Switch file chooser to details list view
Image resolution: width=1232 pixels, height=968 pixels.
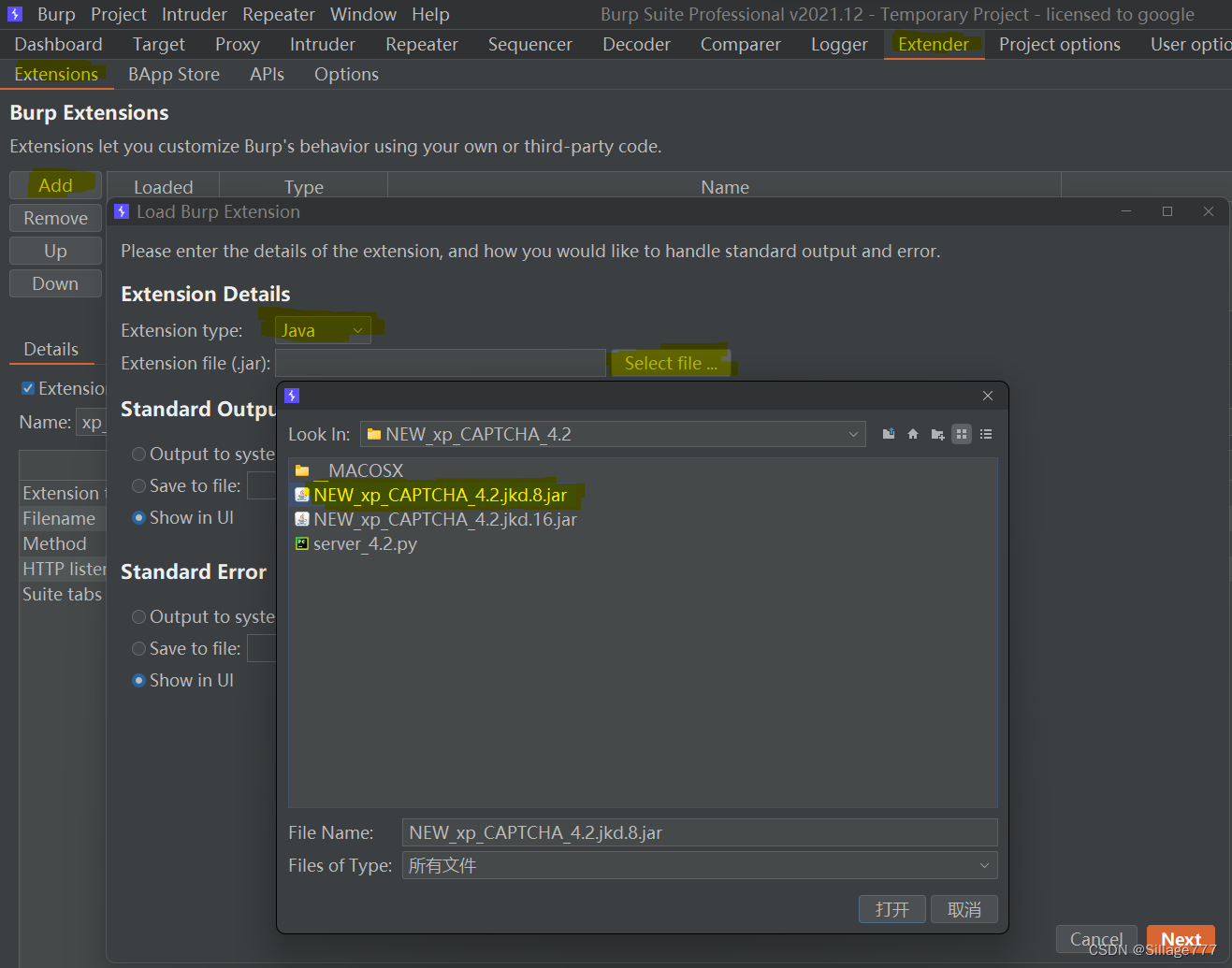pyautogui.click(x=986, y=434)
